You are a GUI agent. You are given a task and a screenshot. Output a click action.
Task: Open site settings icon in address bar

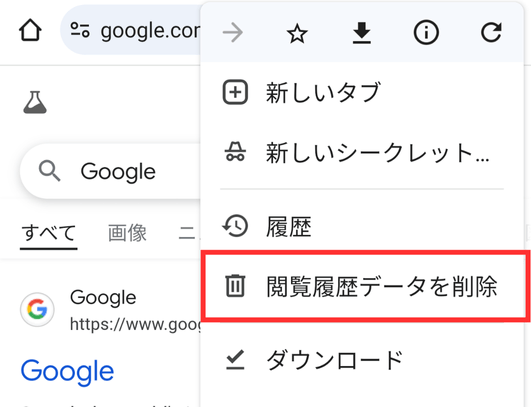pyautogui.click(x=80, y=30)
